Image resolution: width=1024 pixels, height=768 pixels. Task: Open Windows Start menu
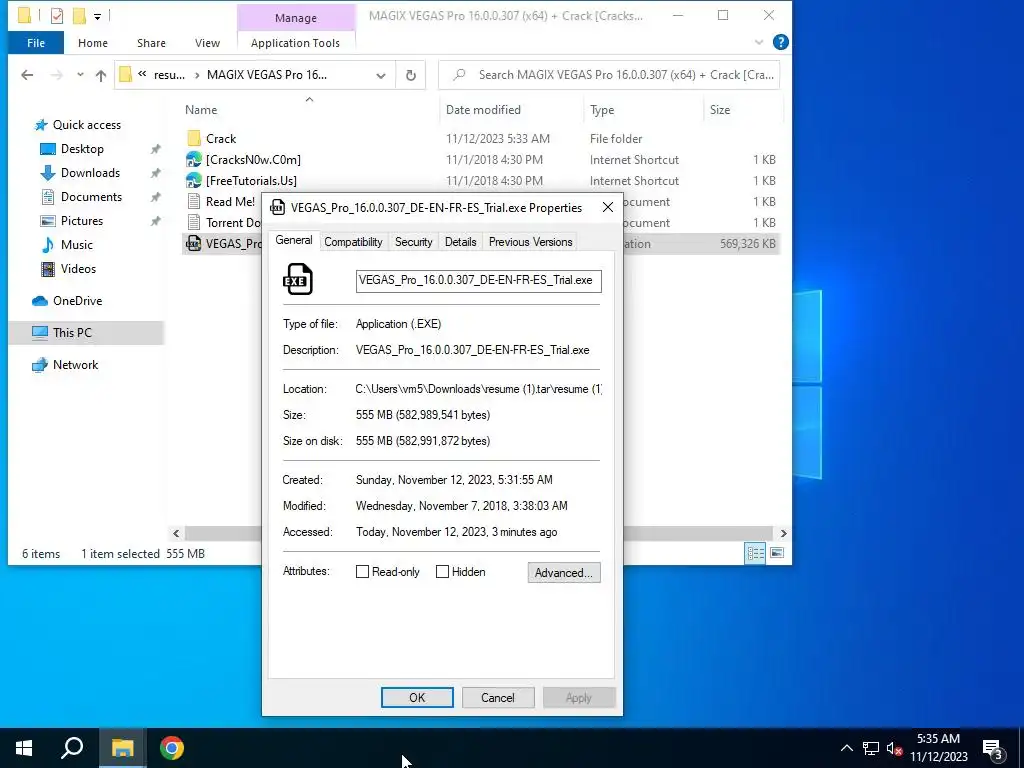24,748
